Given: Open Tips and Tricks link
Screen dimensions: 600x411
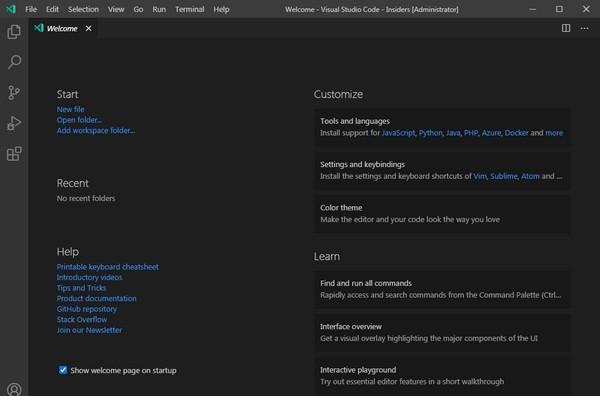Looking at the screenshot, I should coord(81,288).
